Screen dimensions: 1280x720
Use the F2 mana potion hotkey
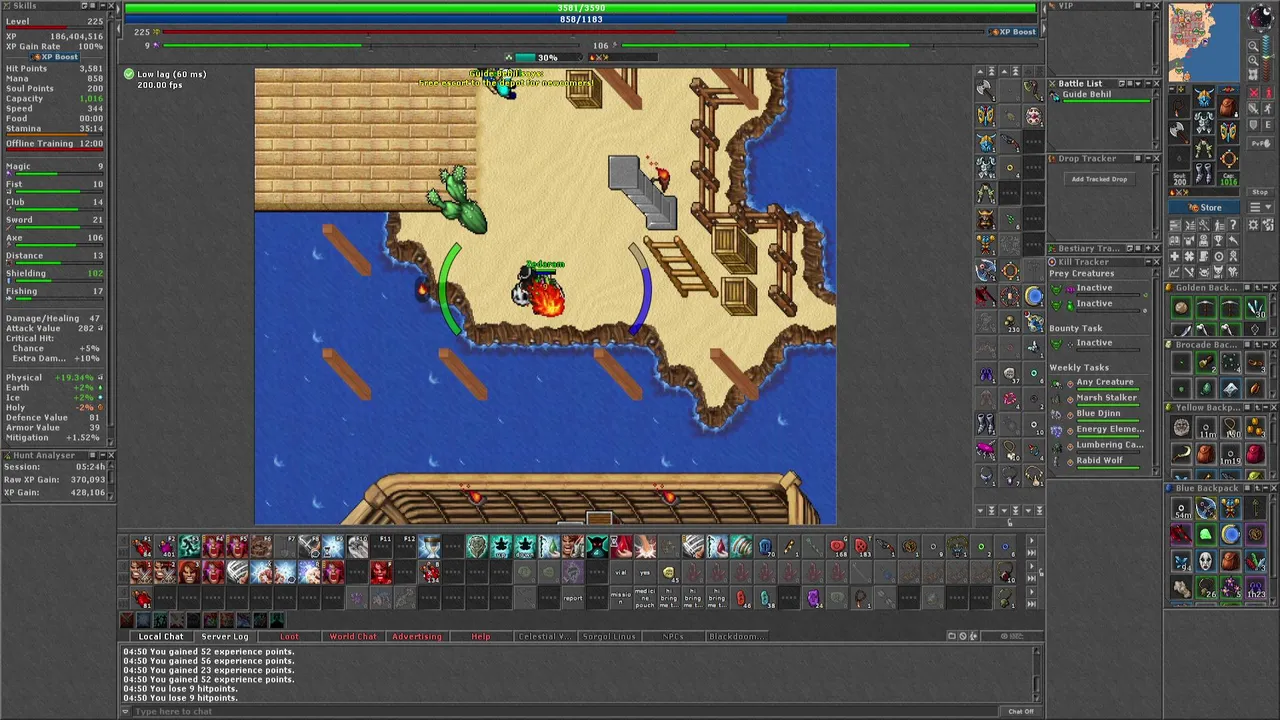(x=165, y=548)
